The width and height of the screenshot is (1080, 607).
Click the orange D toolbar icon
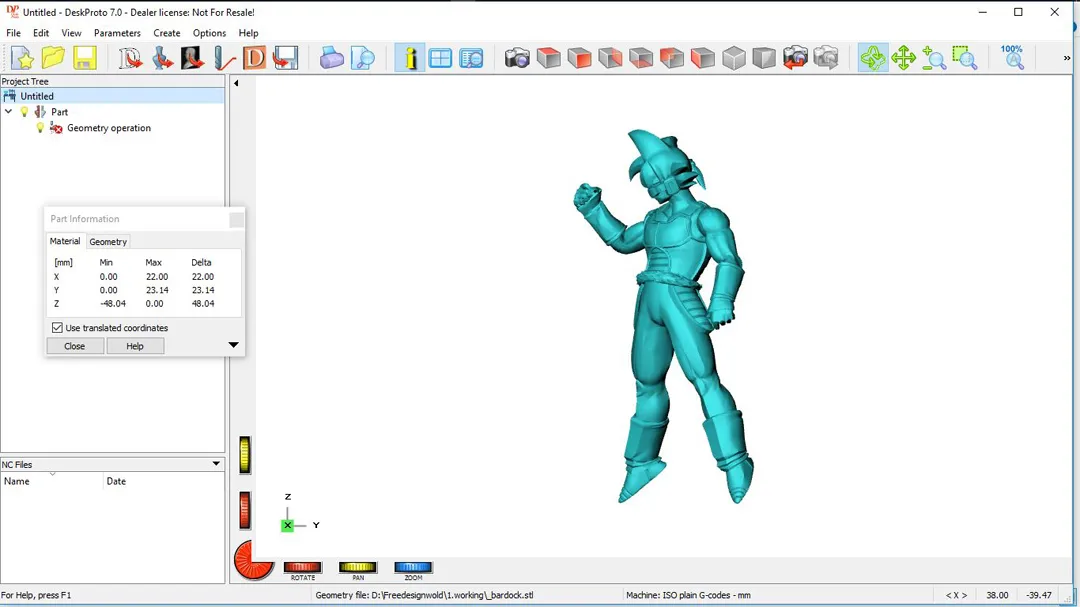coord(254,58)
